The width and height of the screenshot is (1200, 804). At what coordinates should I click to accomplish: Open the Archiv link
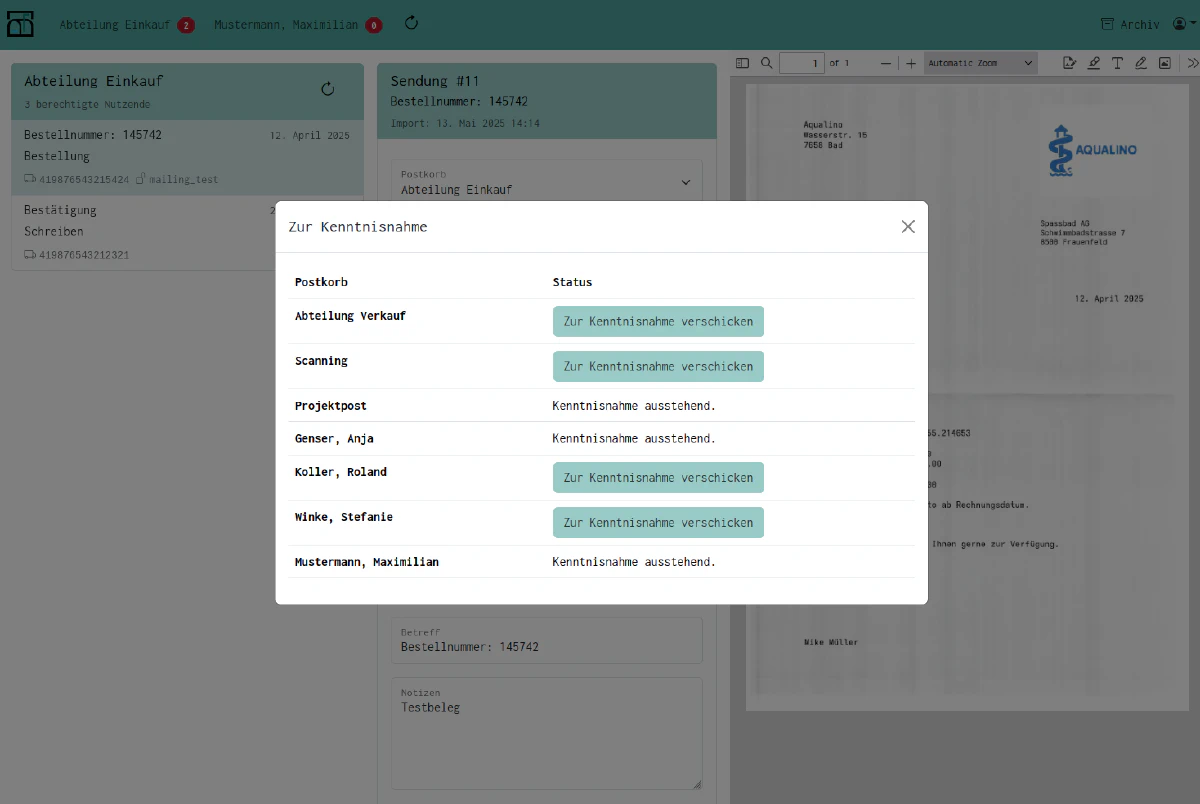coord(1130,24)
